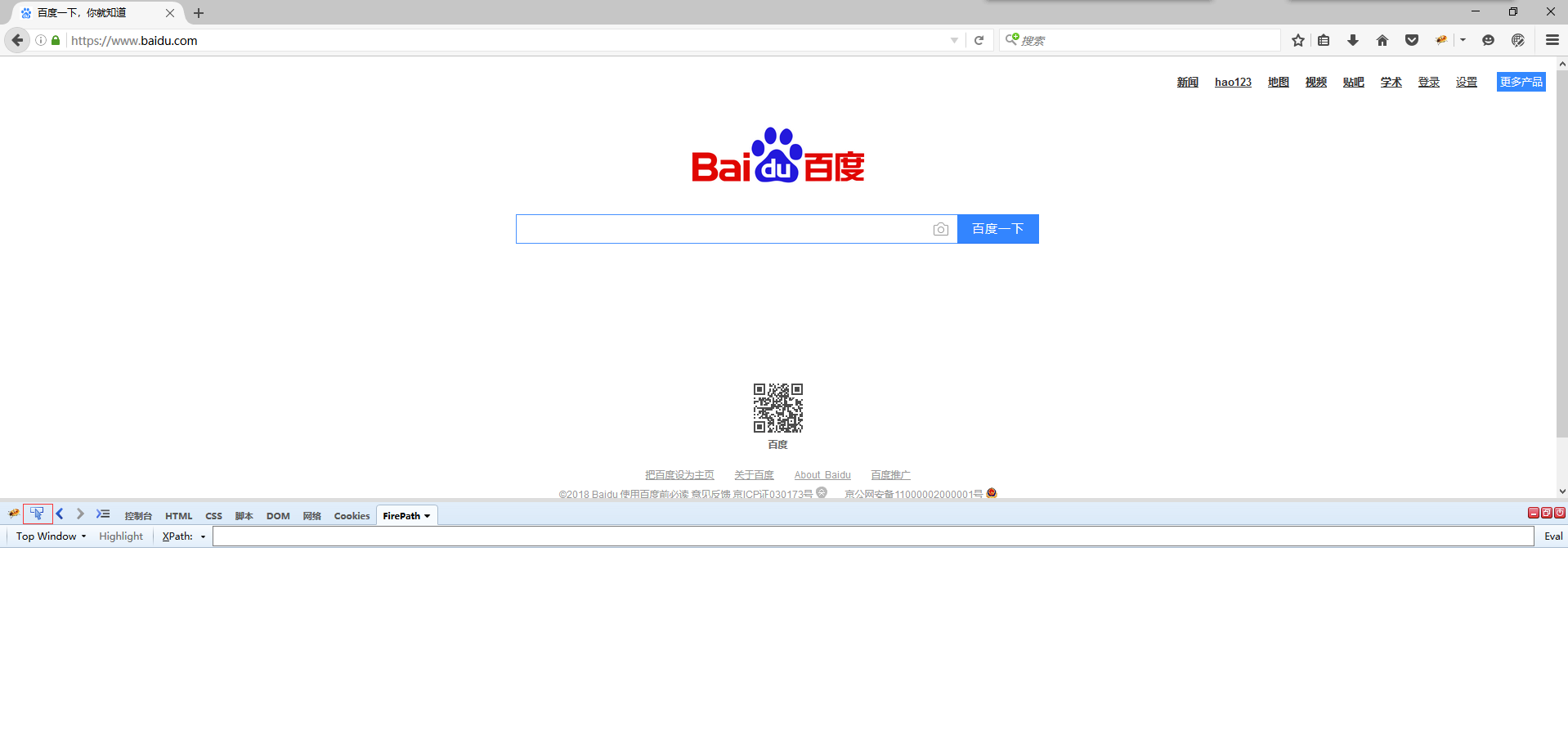Switch to the 控制台 console tab

coord(138,516)
